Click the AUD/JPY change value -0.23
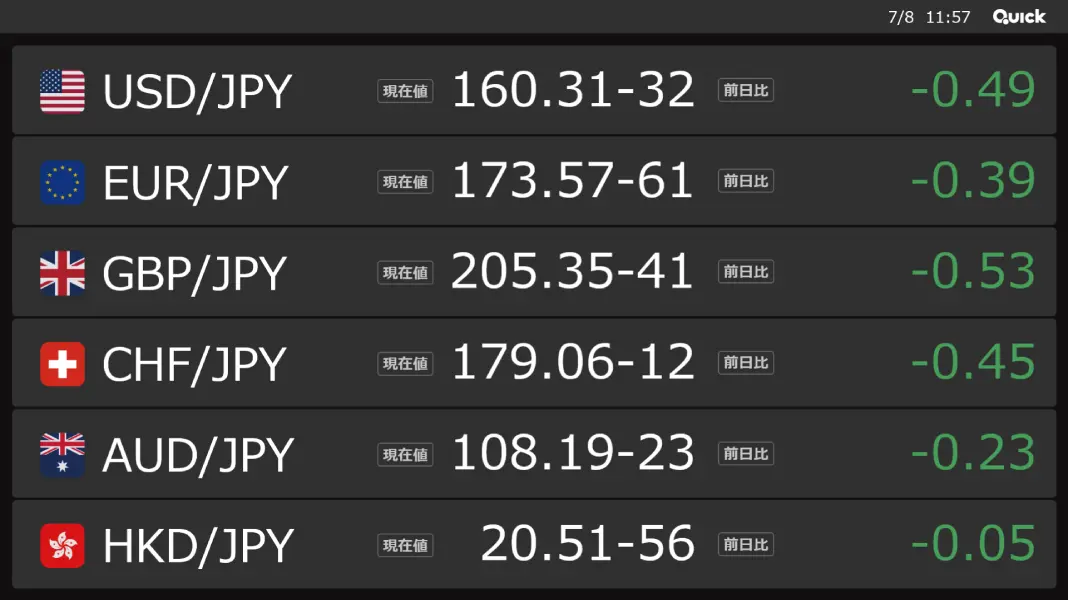The image size is (1068, 600). pyautogui.click(x=973, y=453)
